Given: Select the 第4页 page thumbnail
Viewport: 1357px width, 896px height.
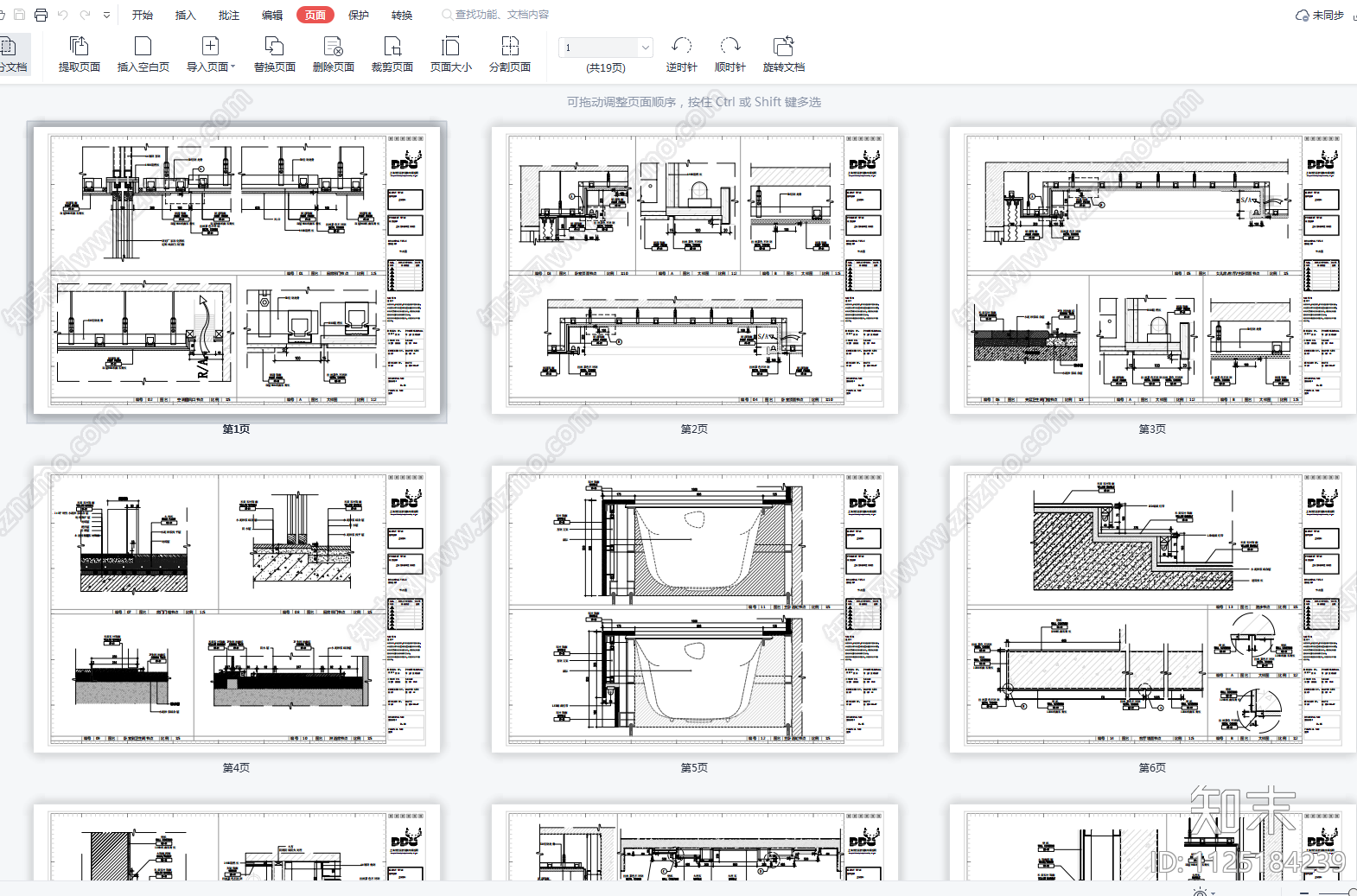Looking at the screenshot, I should click(237, 609).
